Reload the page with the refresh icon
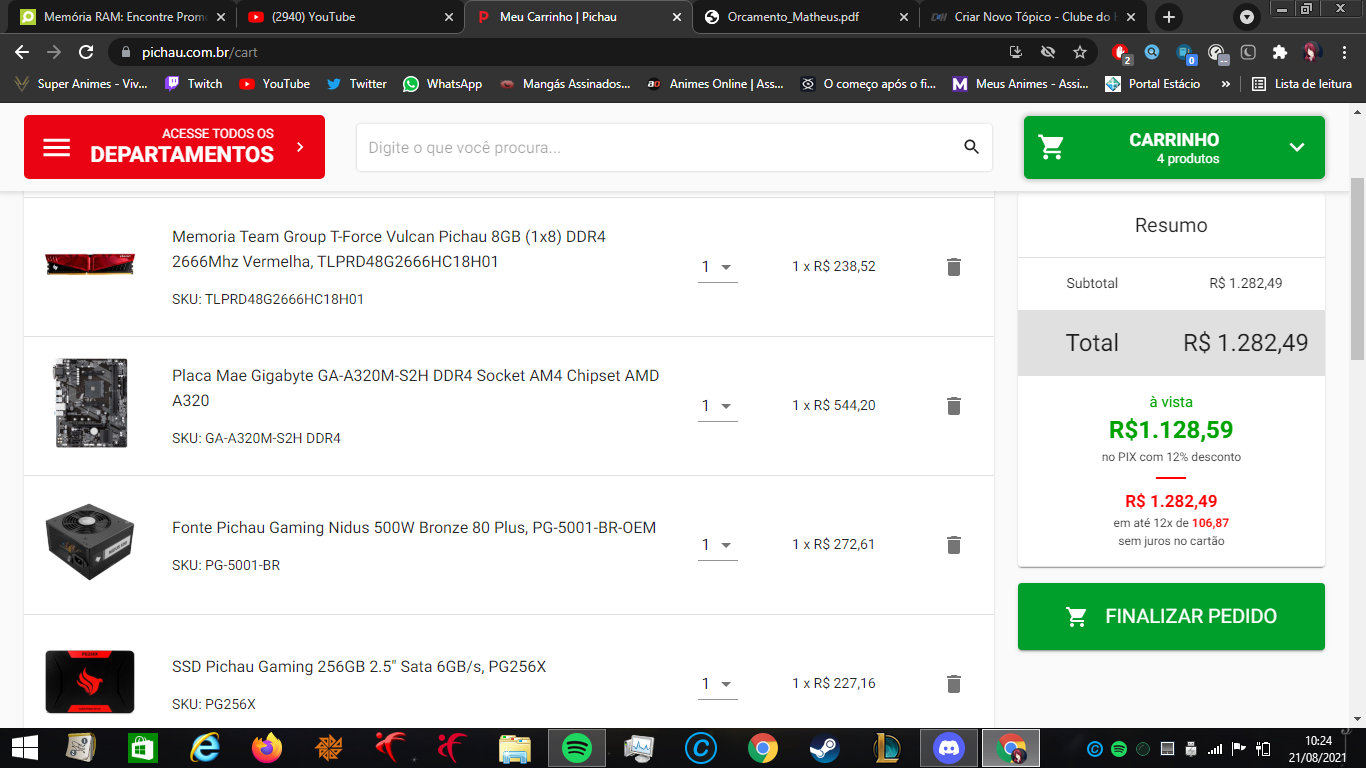This screenshot has width=1366, height=768. coord(86,52)
